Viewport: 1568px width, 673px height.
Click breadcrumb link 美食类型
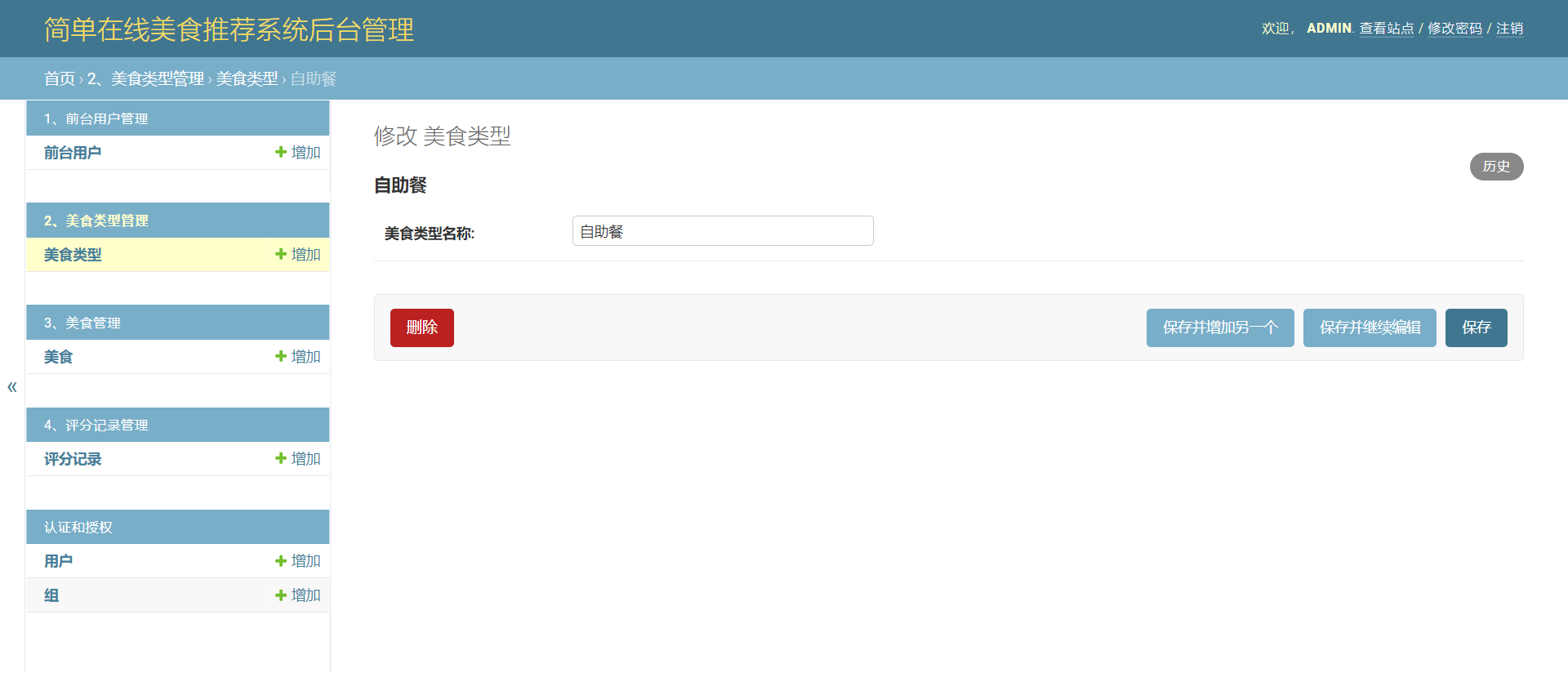click(x=247, y=78)
